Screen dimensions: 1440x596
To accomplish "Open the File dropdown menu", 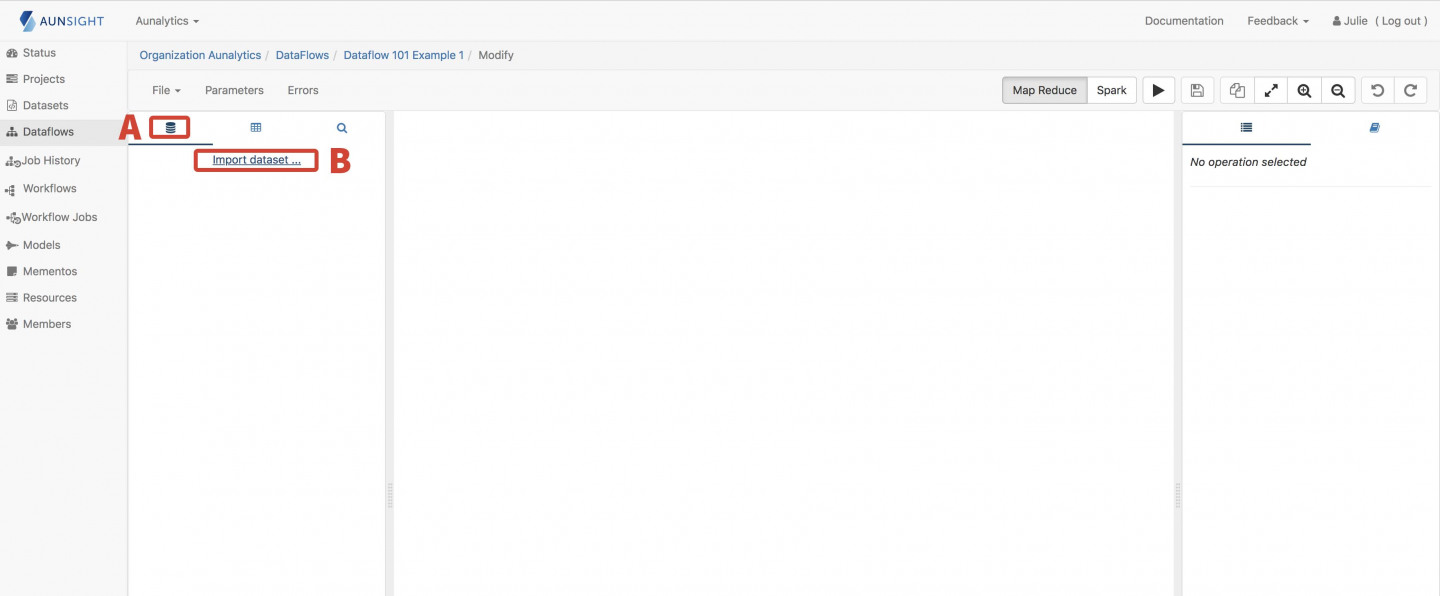I will [166, 90].
